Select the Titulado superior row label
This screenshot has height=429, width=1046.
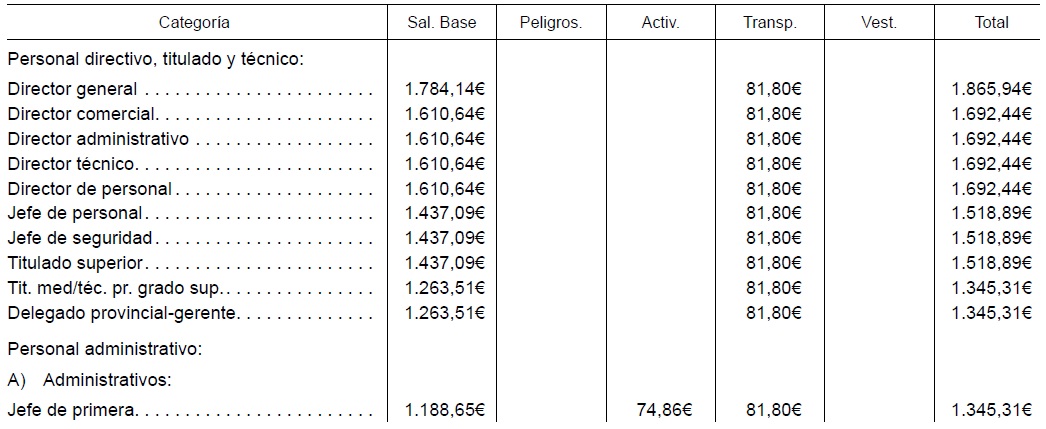[x=75, y=263]
